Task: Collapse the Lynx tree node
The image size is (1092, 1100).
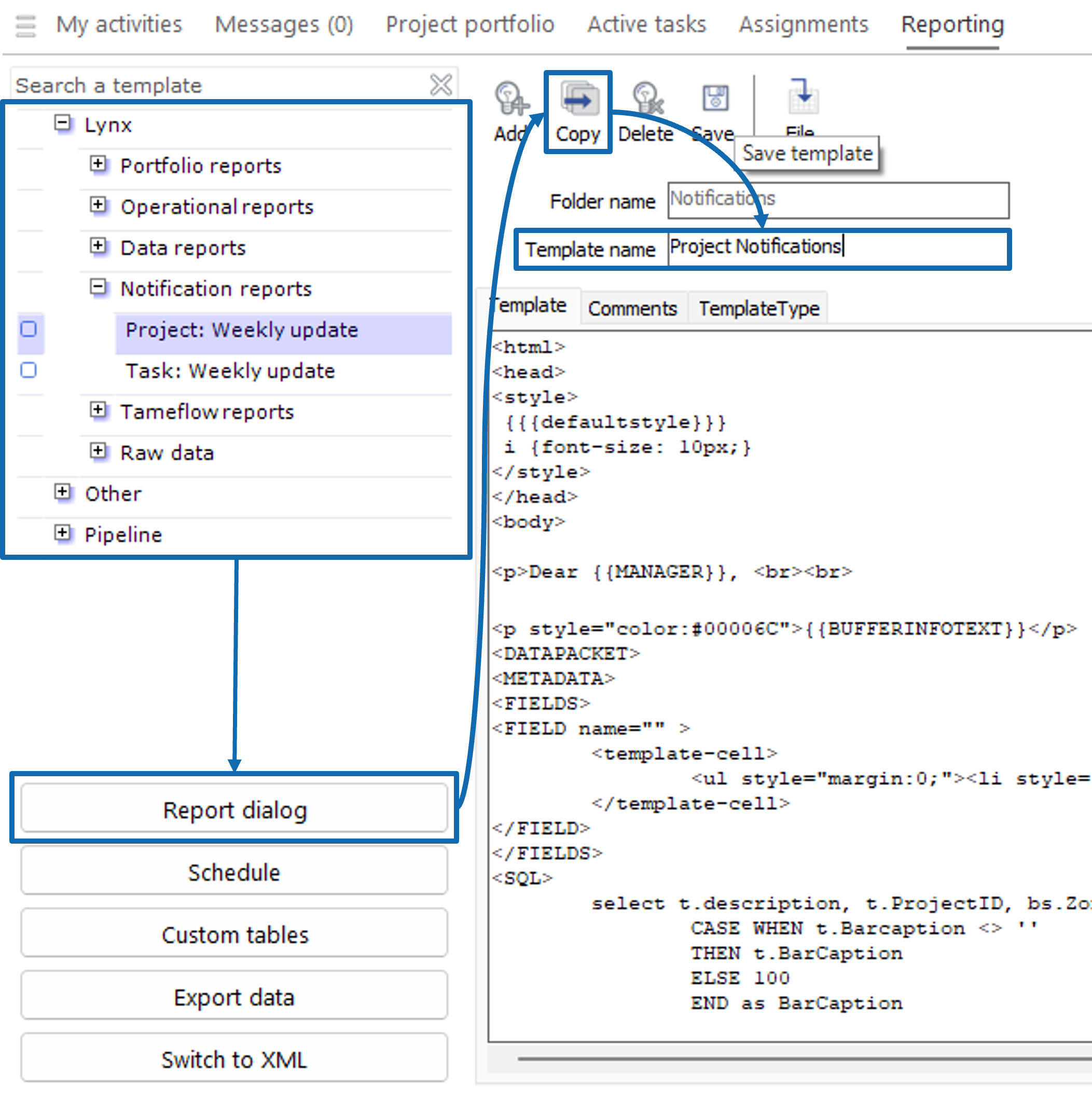Action: [x=63, y=122]
